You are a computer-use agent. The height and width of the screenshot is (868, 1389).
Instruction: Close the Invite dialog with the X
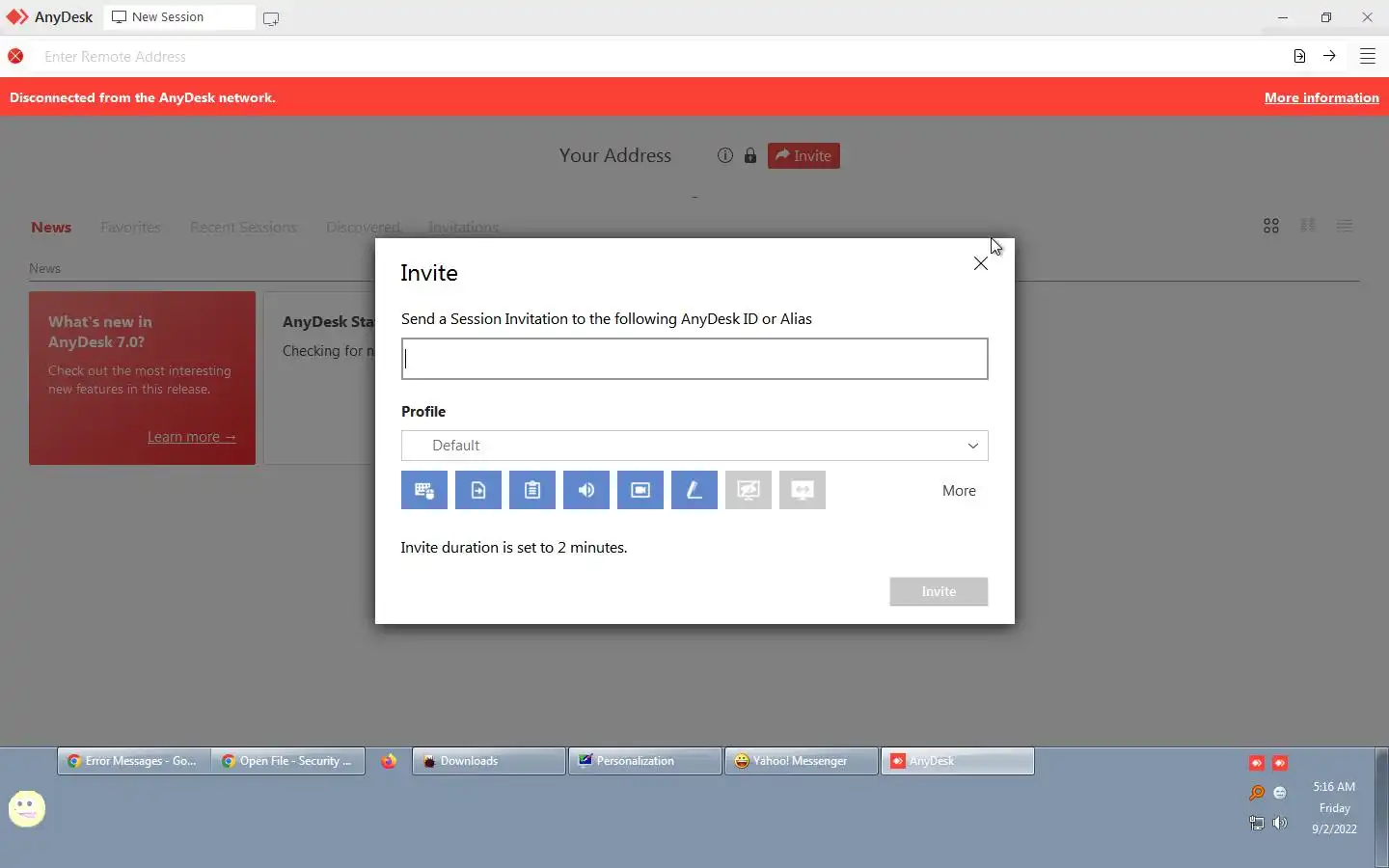(981, 263)
